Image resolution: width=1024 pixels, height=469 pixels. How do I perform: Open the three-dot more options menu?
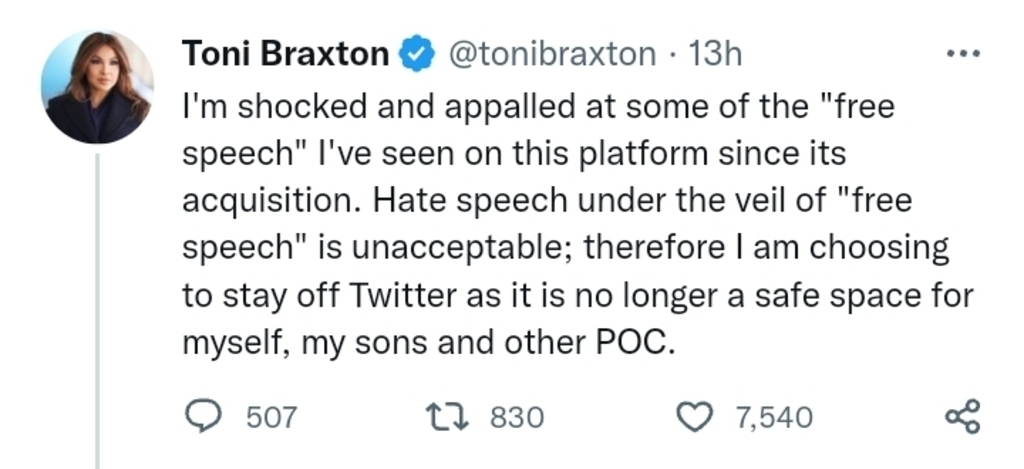[x=963, y=54]
